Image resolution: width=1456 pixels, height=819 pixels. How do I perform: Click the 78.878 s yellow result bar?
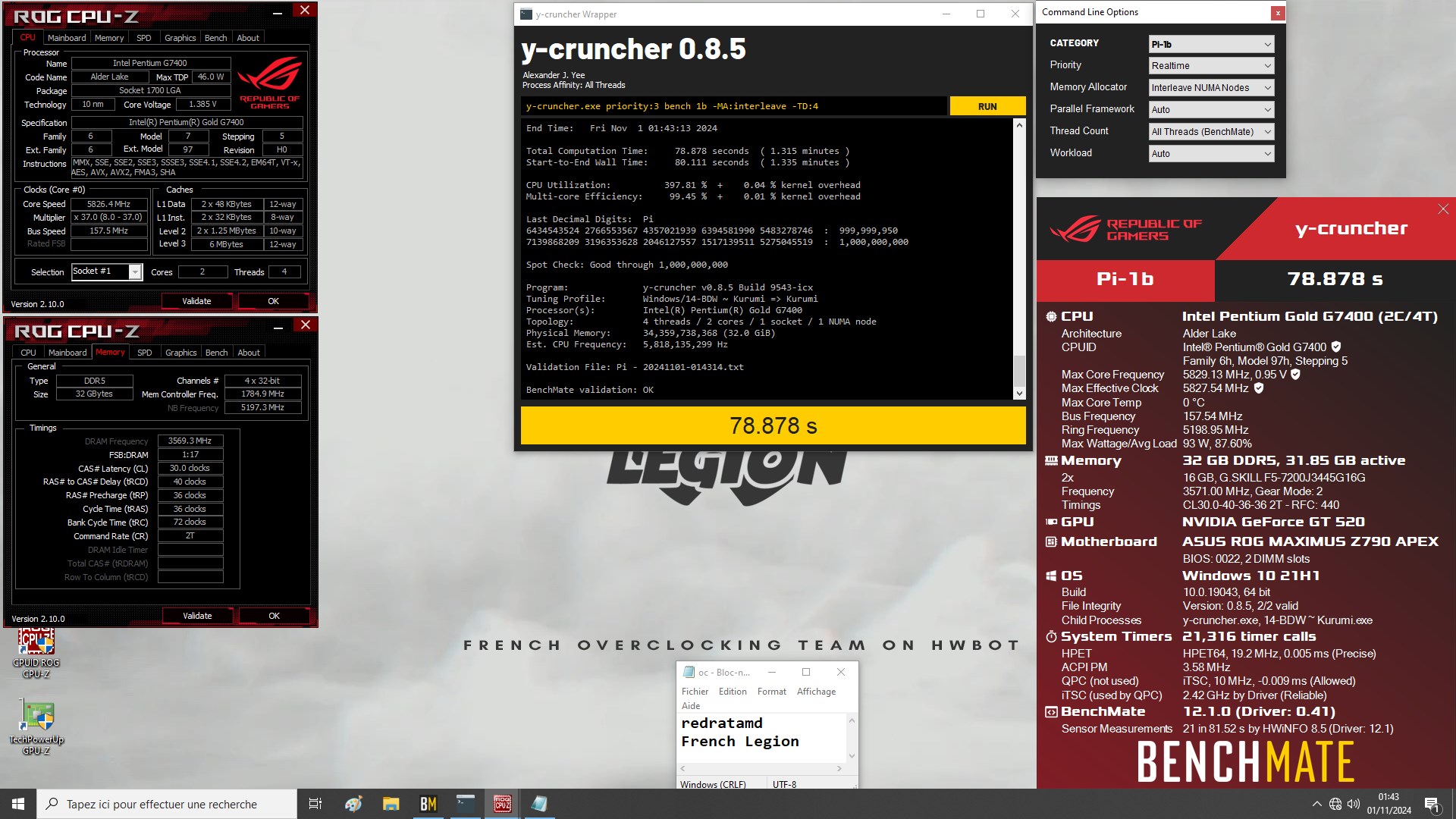click(773, 425)
